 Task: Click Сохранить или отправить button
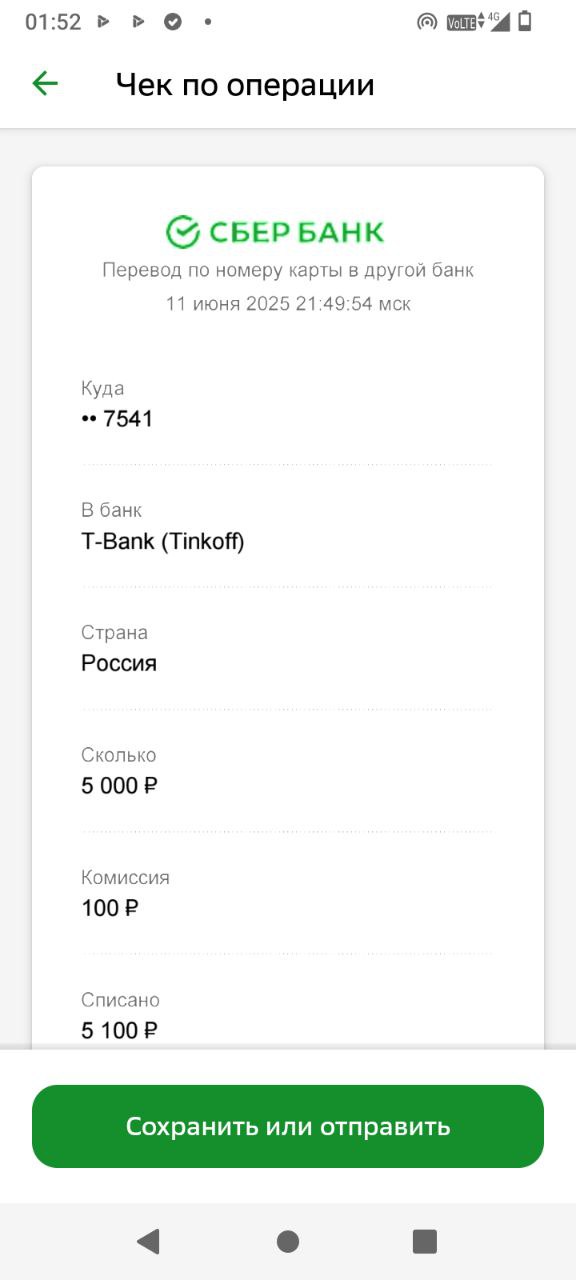288,1126
